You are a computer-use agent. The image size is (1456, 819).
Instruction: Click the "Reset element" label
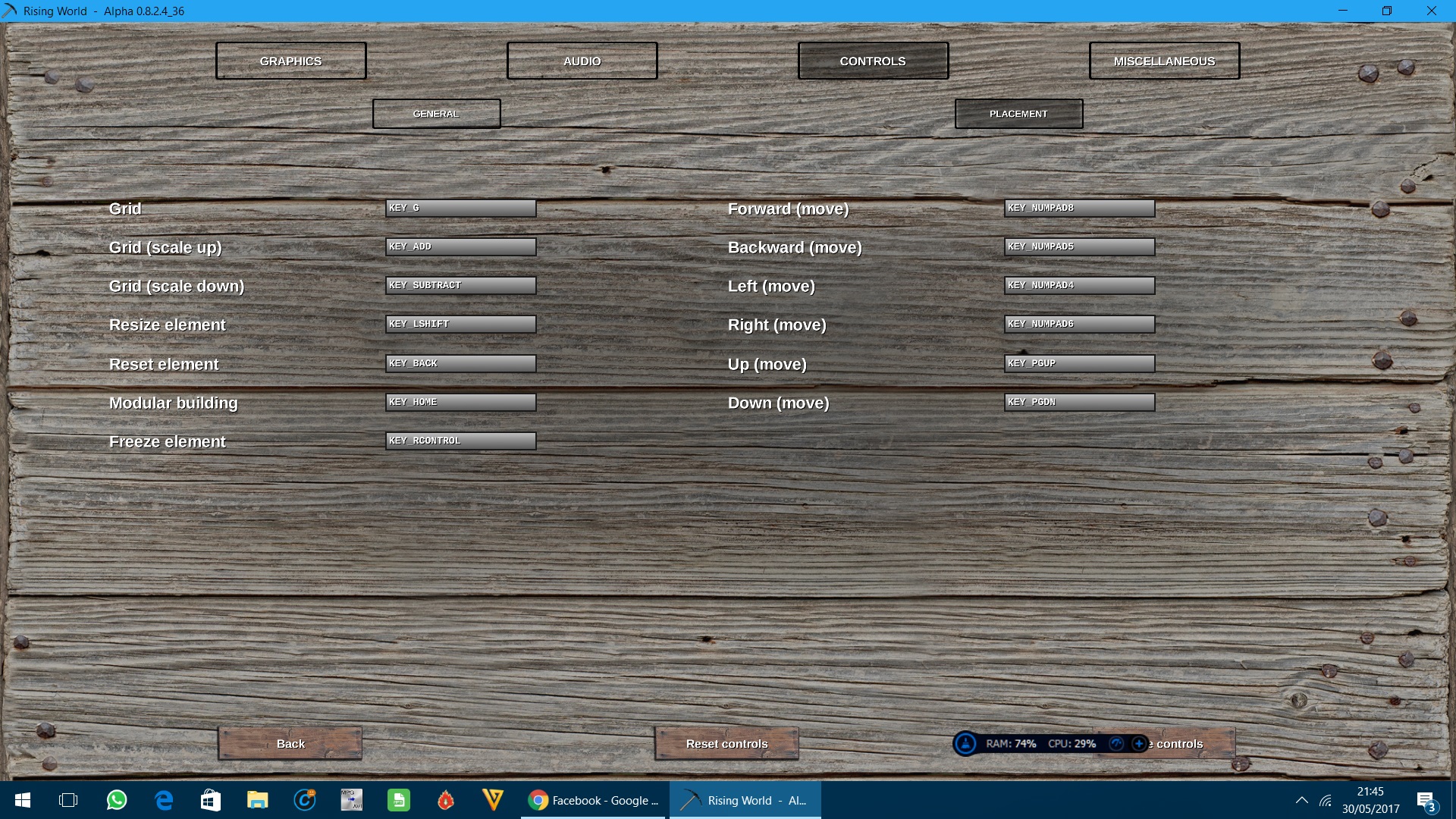tap(164, 364)
